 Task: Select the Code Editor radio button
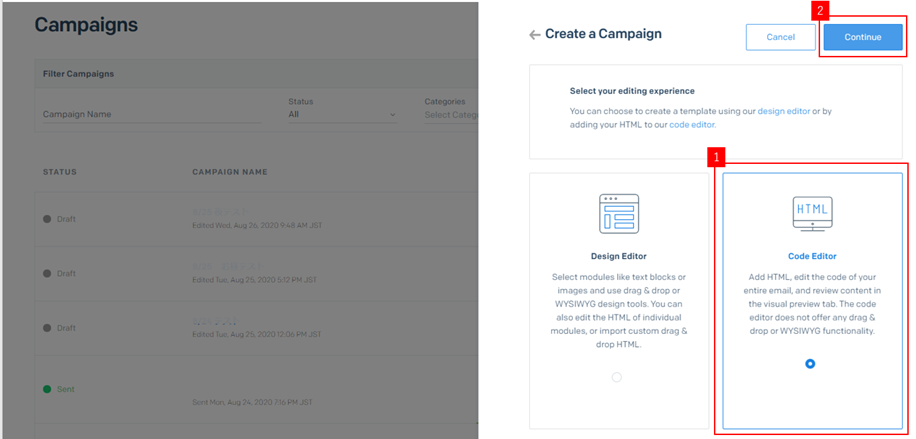(810, 364)
